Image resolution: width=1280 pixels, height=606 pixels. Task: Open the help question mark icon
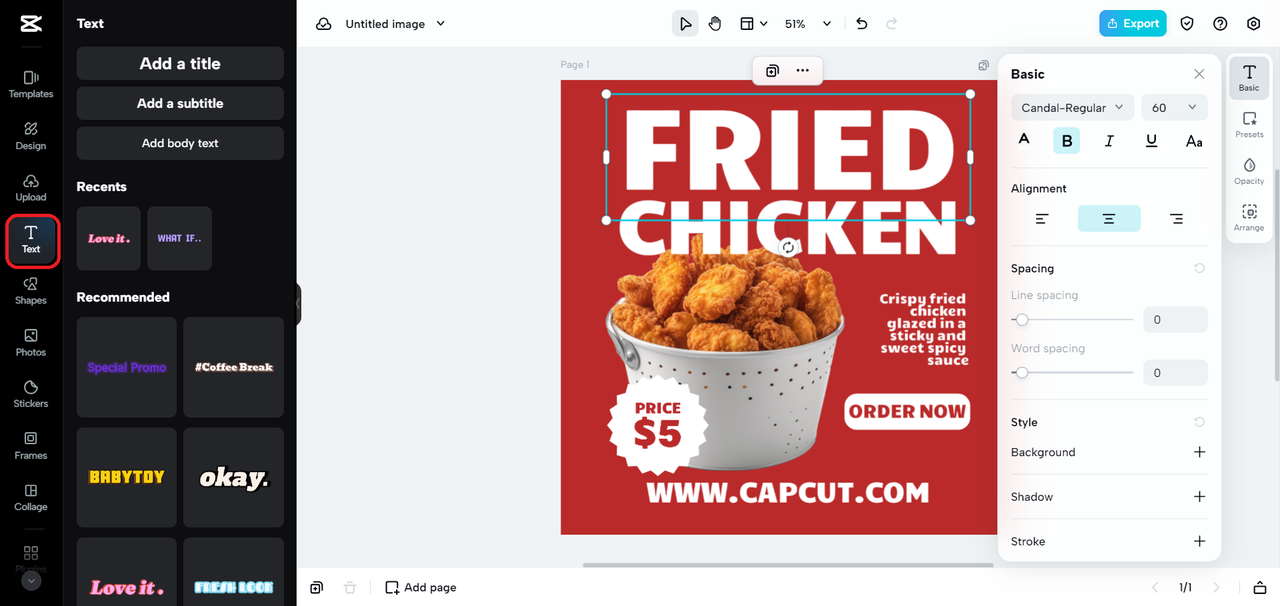1220,24
